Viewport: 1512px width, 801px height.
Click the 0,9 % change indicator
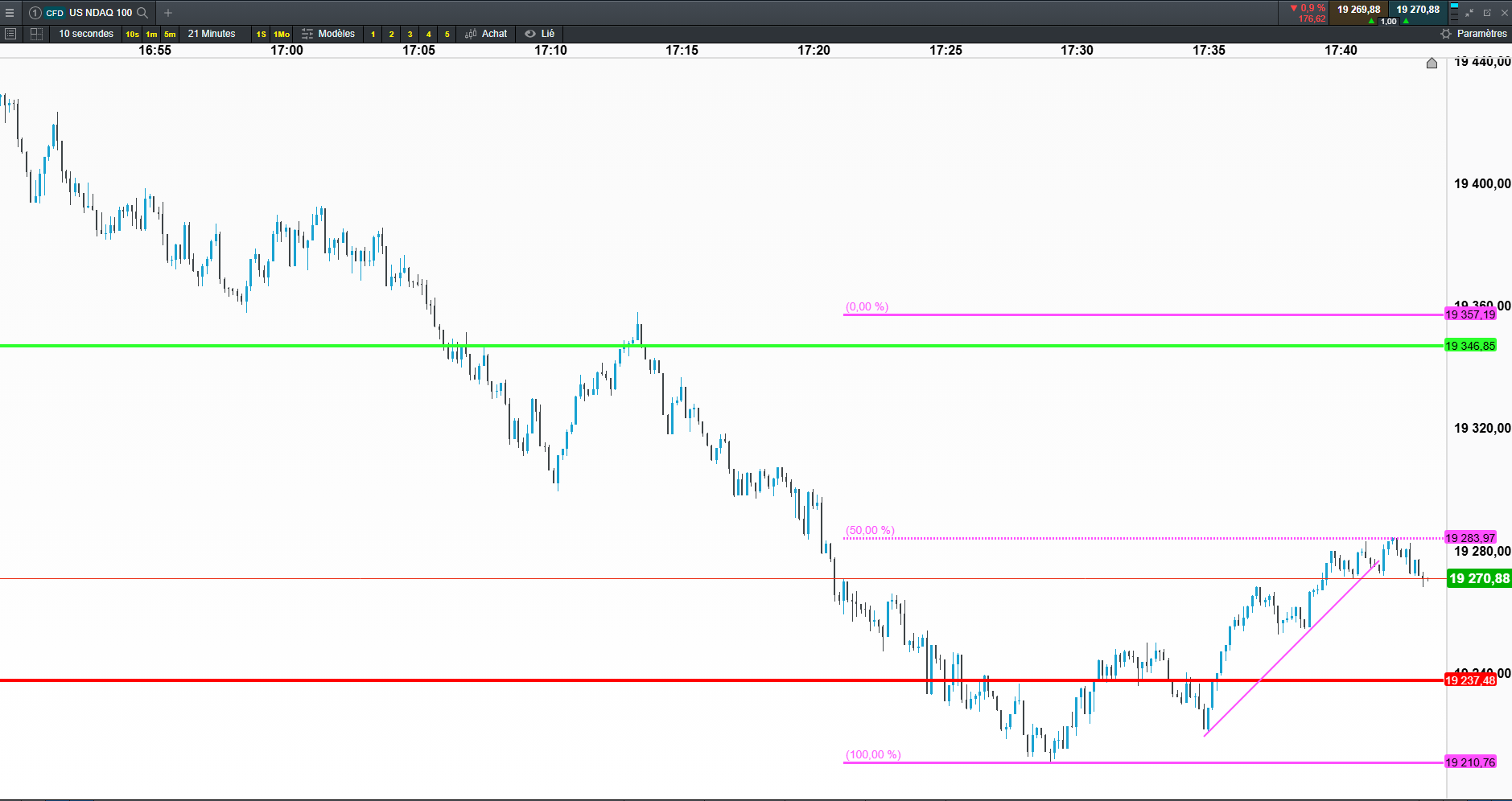coord(1308,8)
